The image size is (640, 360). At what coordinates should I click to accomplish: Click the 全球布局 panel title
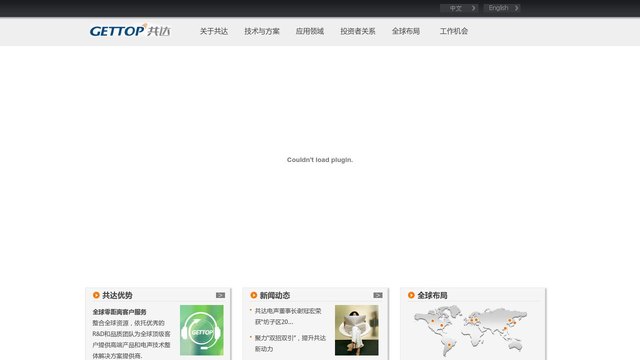(432, 295)
